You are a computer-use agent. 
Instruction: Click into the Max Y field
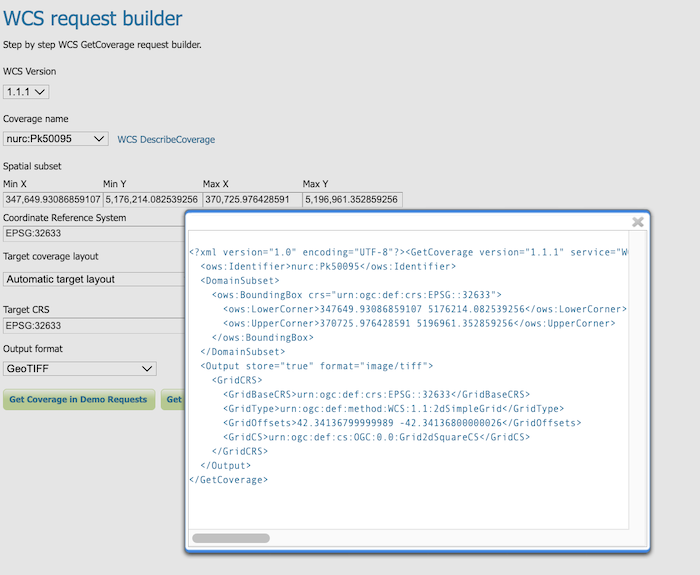[x=352, y=200]
